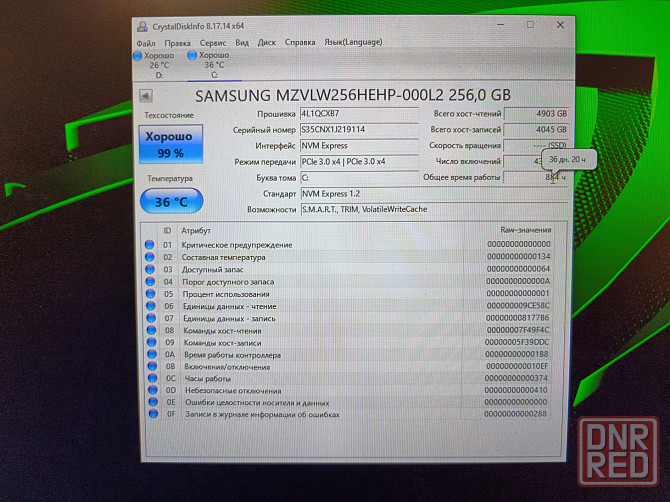Click the blue status icon for Процент использования
This screenshot has width=670, height=502.
coord(150,294)
